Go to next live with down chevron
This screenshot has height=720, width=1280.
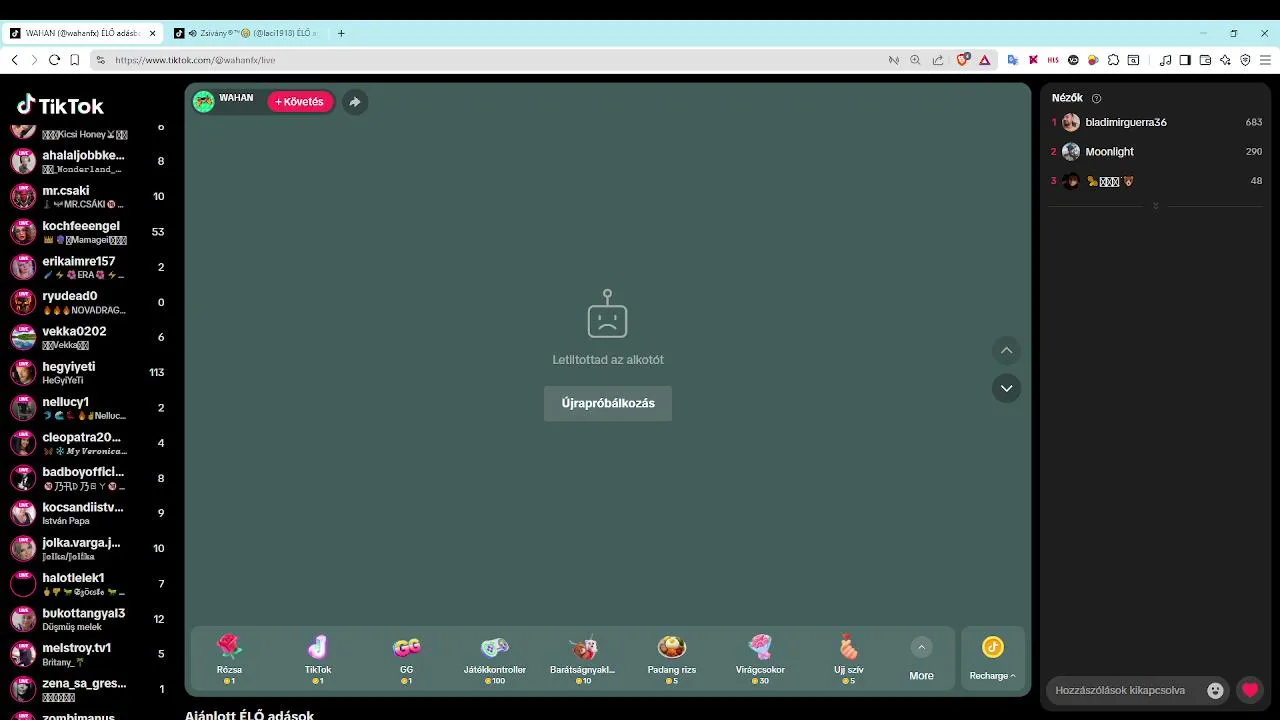[1006, 388]
